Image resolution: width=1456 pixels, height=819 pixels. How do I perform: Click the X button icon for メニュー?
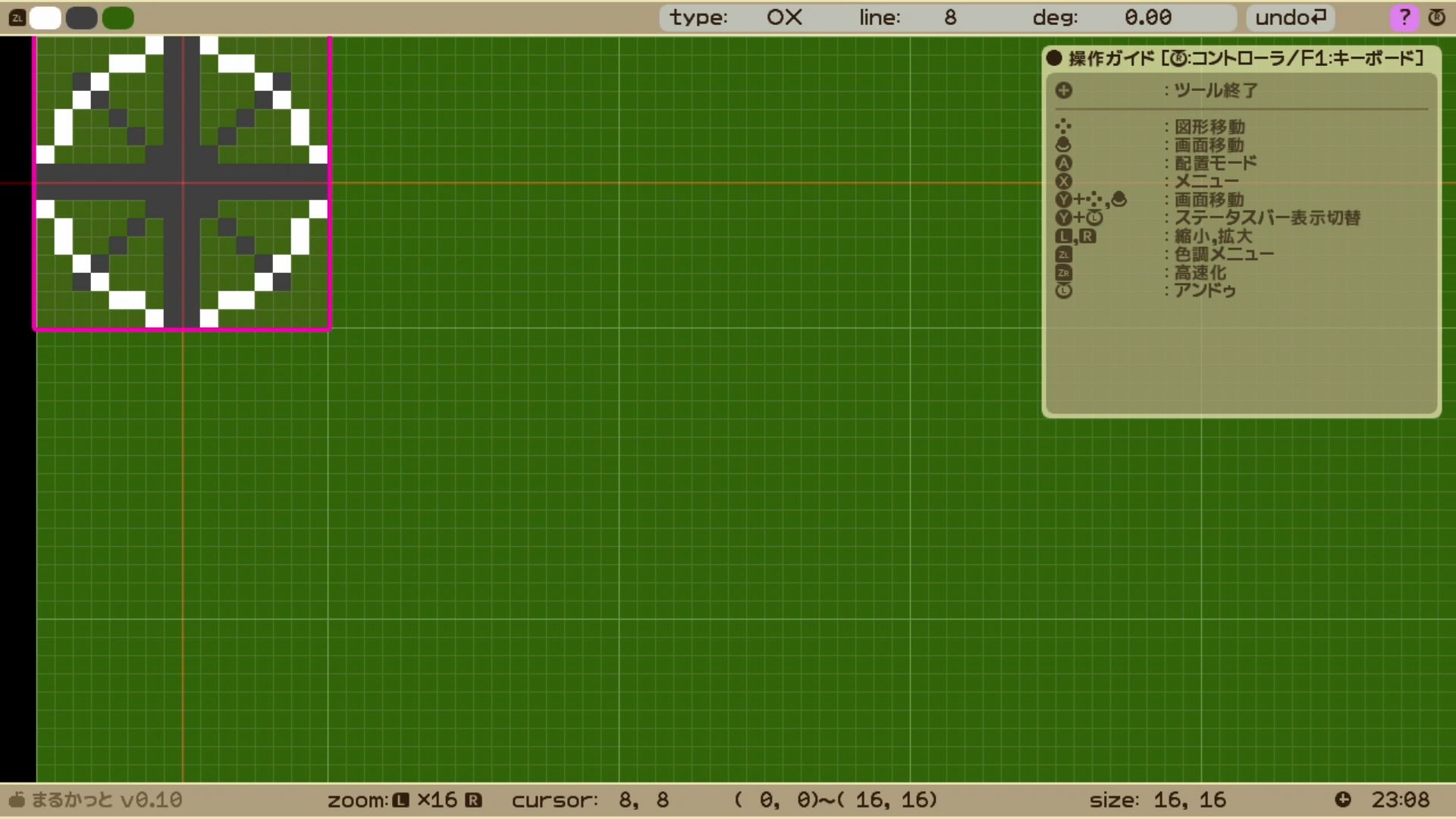tap(1064, 181)
